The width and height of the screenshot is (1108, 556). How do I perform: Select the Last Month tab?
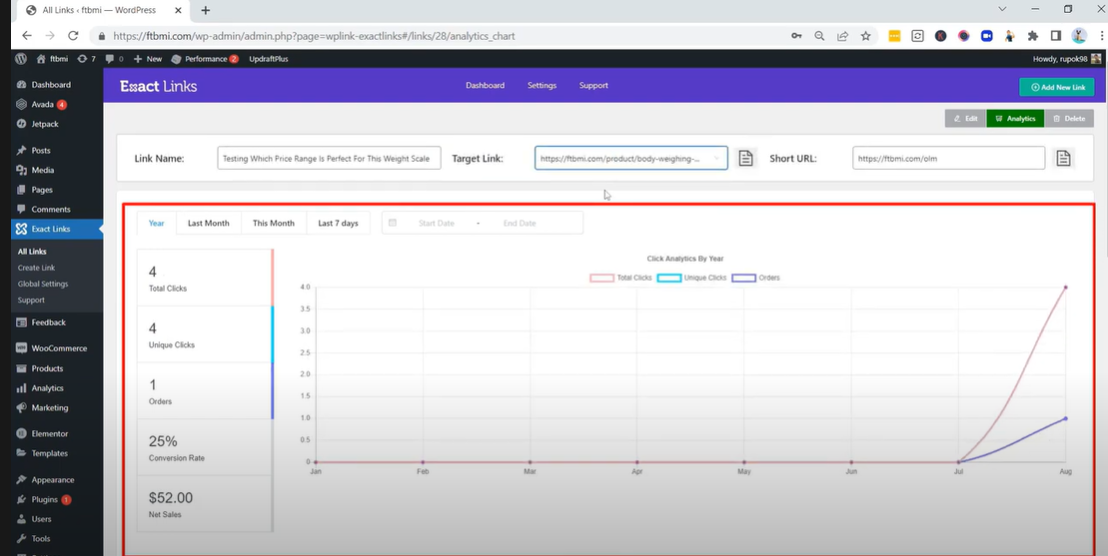point(208,223)
